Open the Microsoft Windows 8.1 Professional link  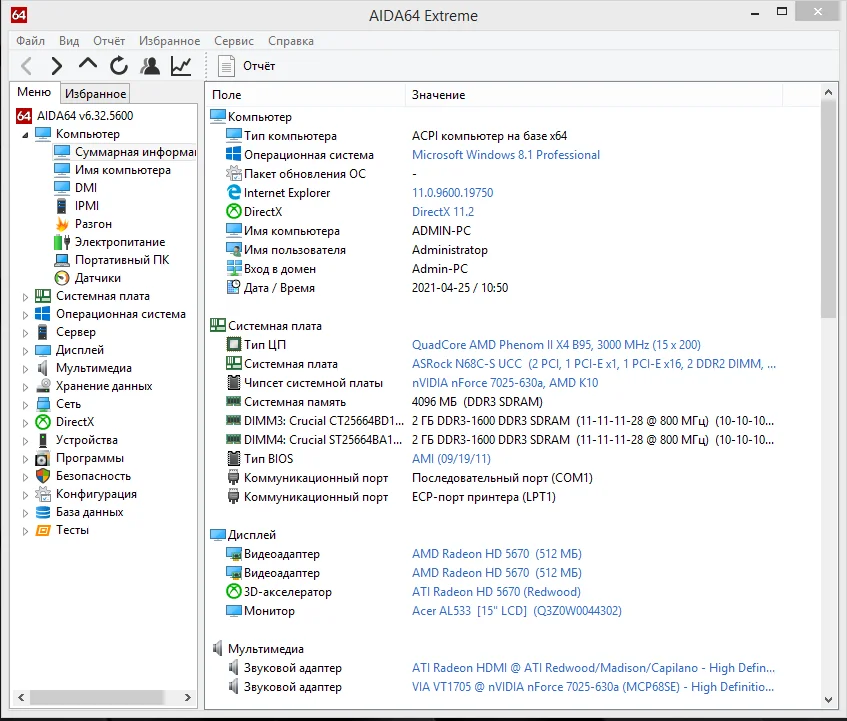coord(505,155)
